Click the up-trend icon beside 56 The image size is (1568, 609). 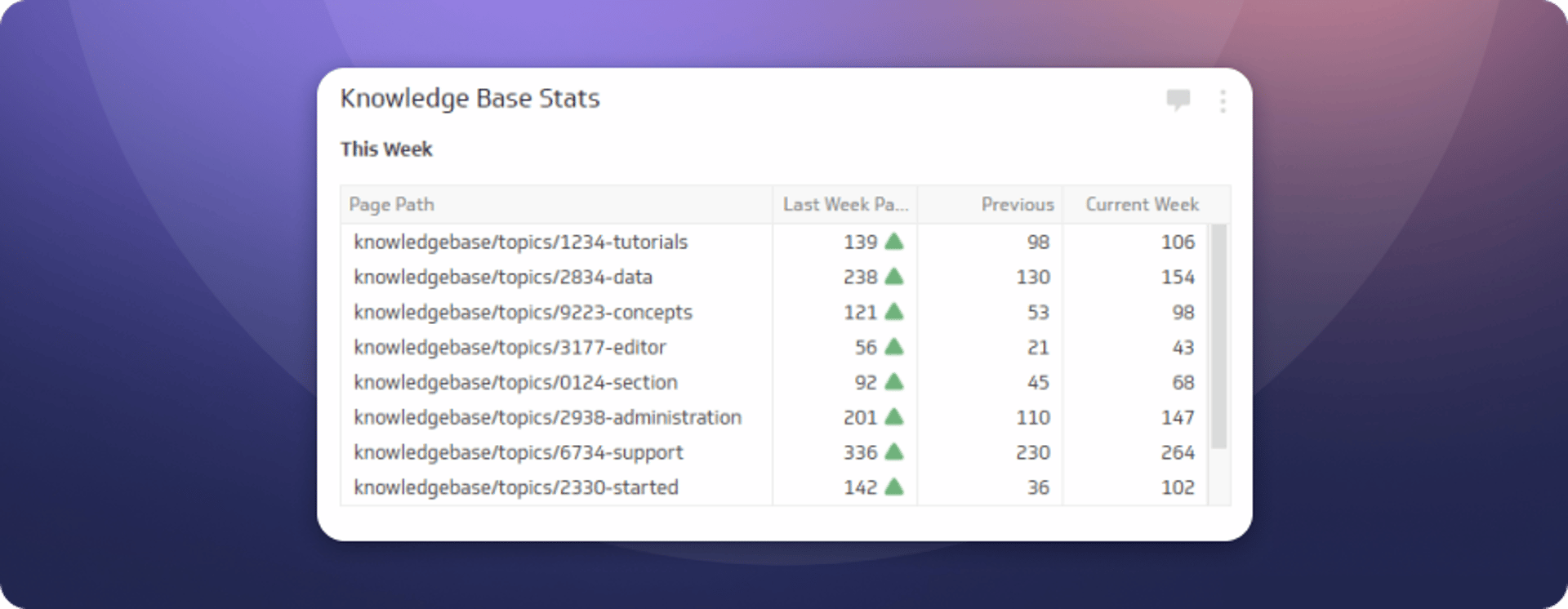point(894,347)
